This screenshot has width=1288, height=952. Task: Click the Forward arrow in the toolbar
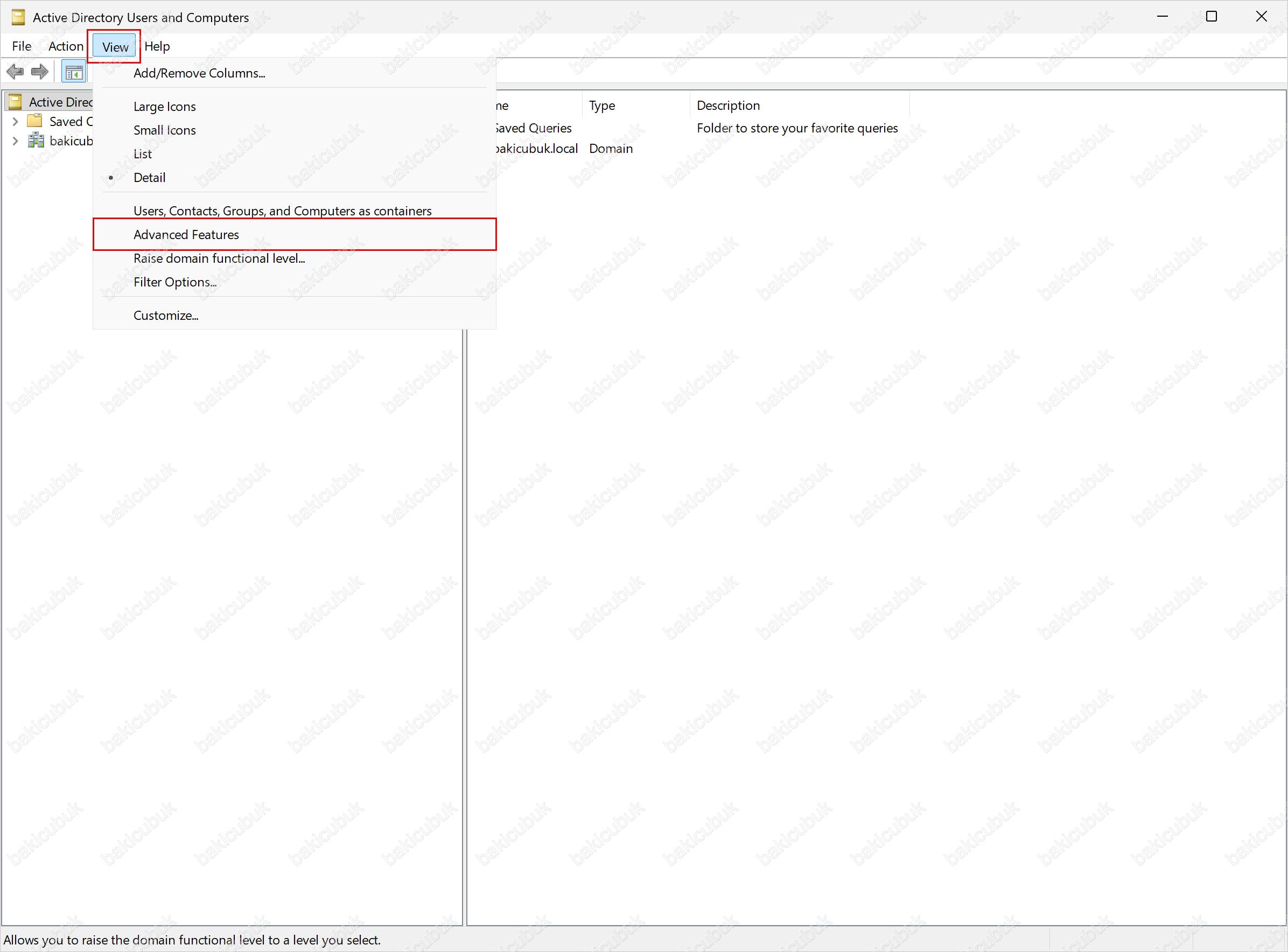pyautogui.click(x=40, y=72)
